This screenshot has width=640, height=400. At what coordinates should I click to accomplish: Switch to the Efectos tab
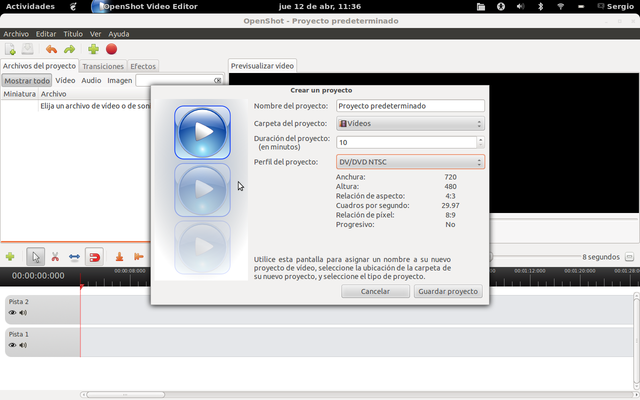pos(143,66)
